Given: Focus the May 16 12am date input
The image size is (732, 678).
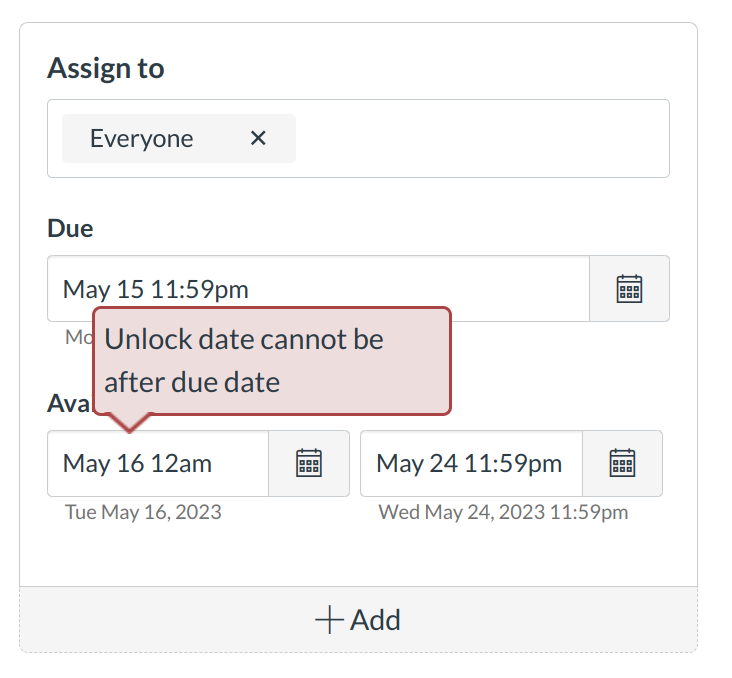Looking at the screenshot, I should coord(158,463).
